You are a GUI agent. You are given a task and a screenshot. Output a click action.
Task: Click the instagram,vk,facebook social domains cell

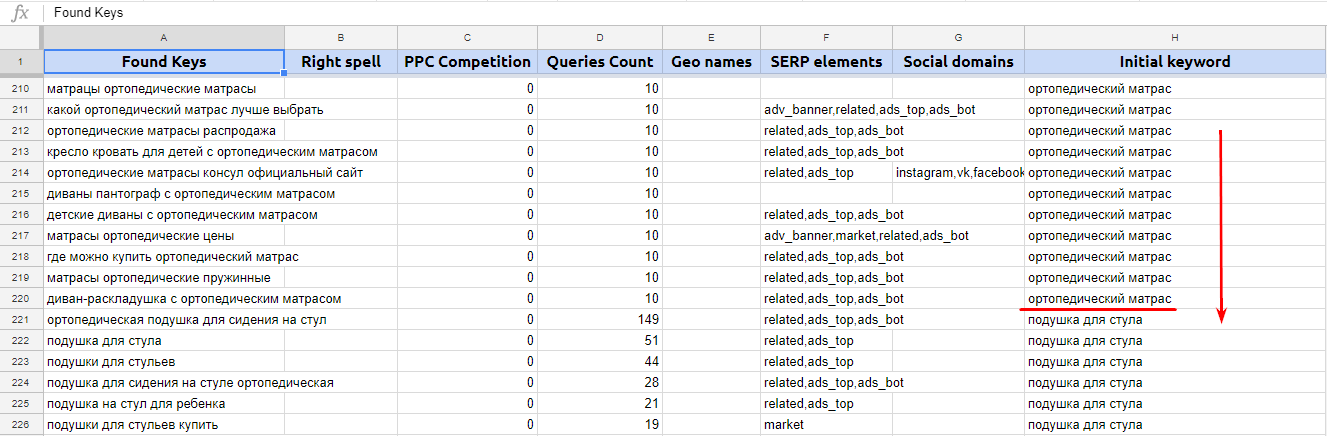coord(958,173)
